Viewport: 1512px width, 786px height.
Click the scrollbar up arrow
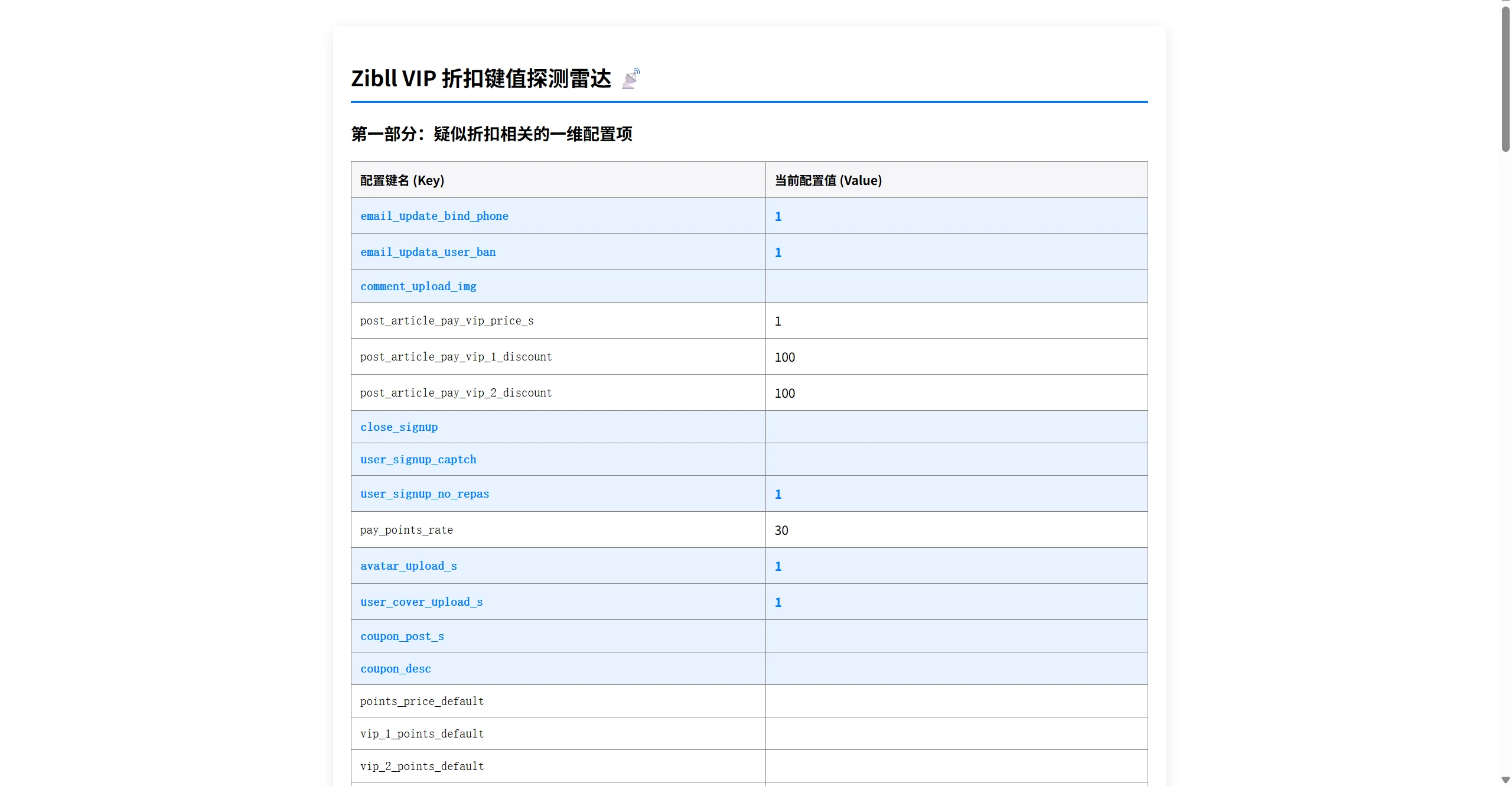1505,4
